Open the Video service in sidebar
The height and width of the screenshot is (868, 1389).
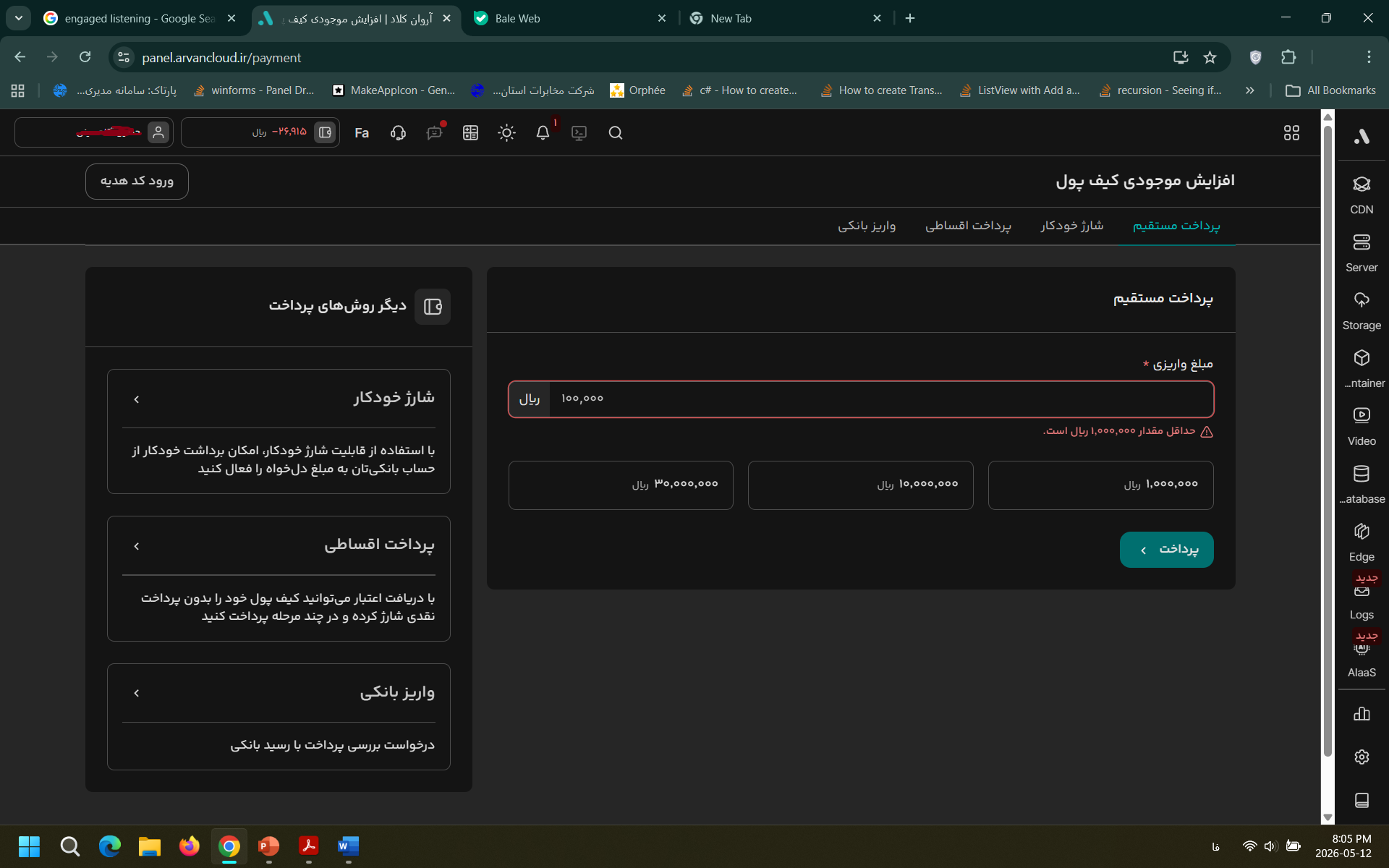point(1362,426)
